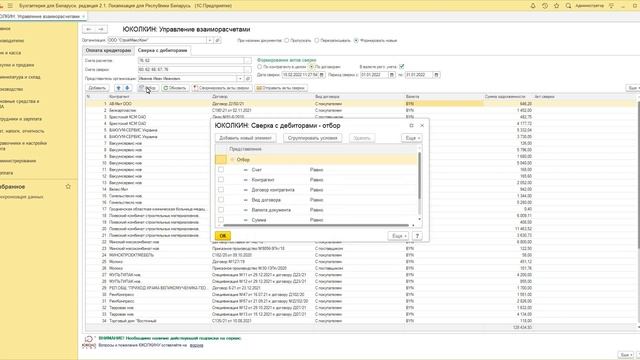Click Сгруппировать условия button
The height and width of the screenshot is (360, 640).
click(312, 138)
